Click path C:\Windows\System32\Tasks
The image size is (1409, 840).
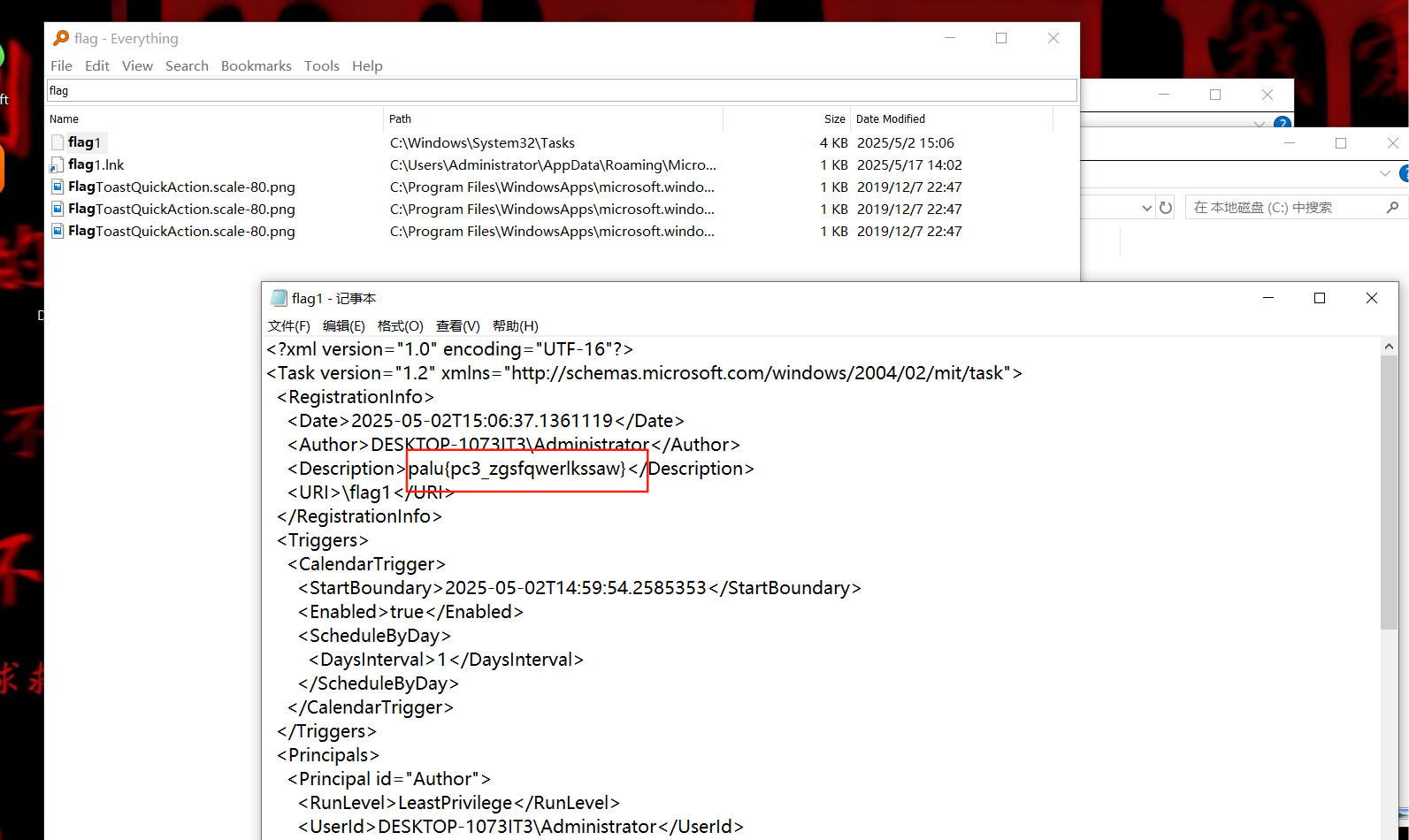coord(482,142)
